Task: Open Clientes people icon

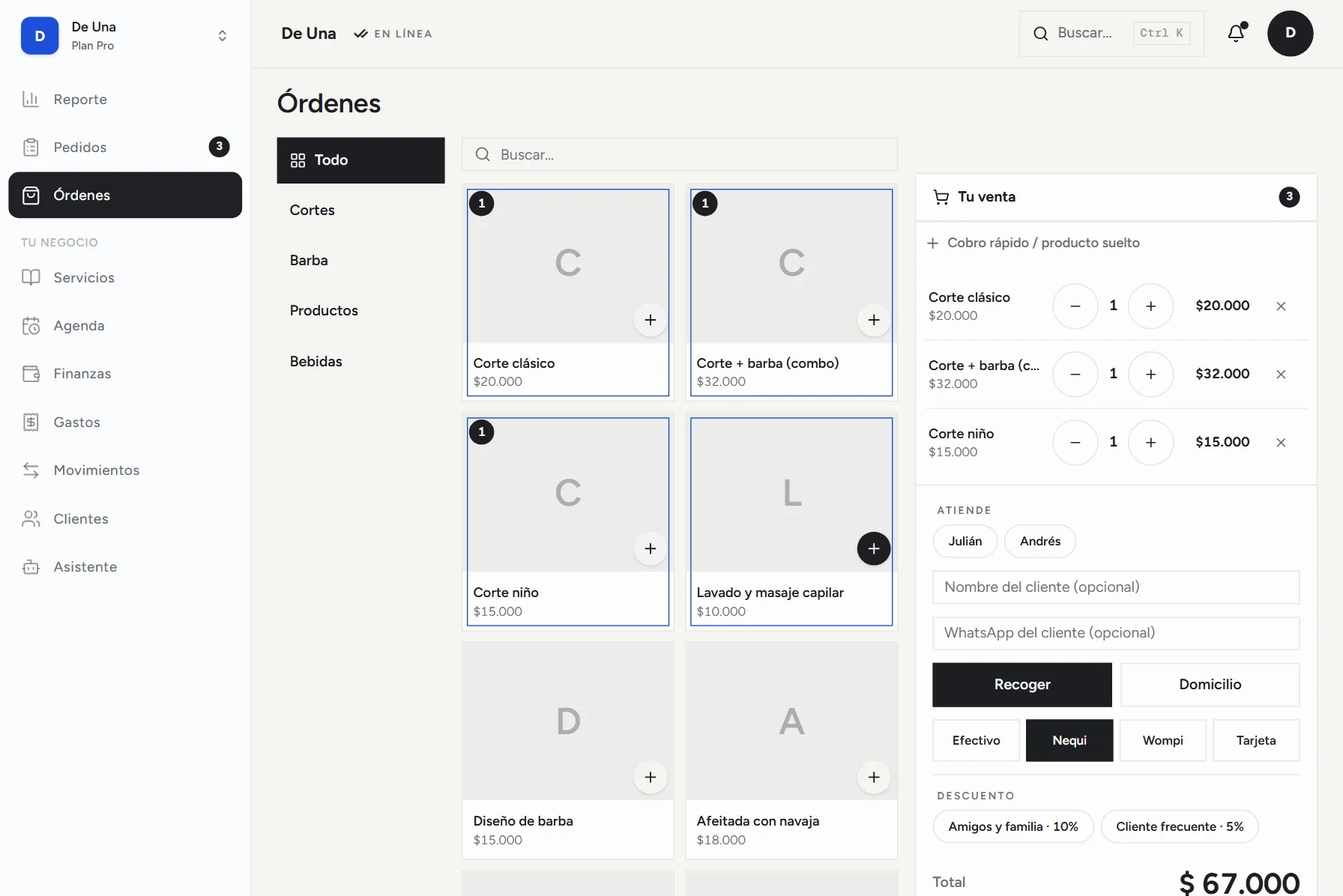Action: coord(31,518)
